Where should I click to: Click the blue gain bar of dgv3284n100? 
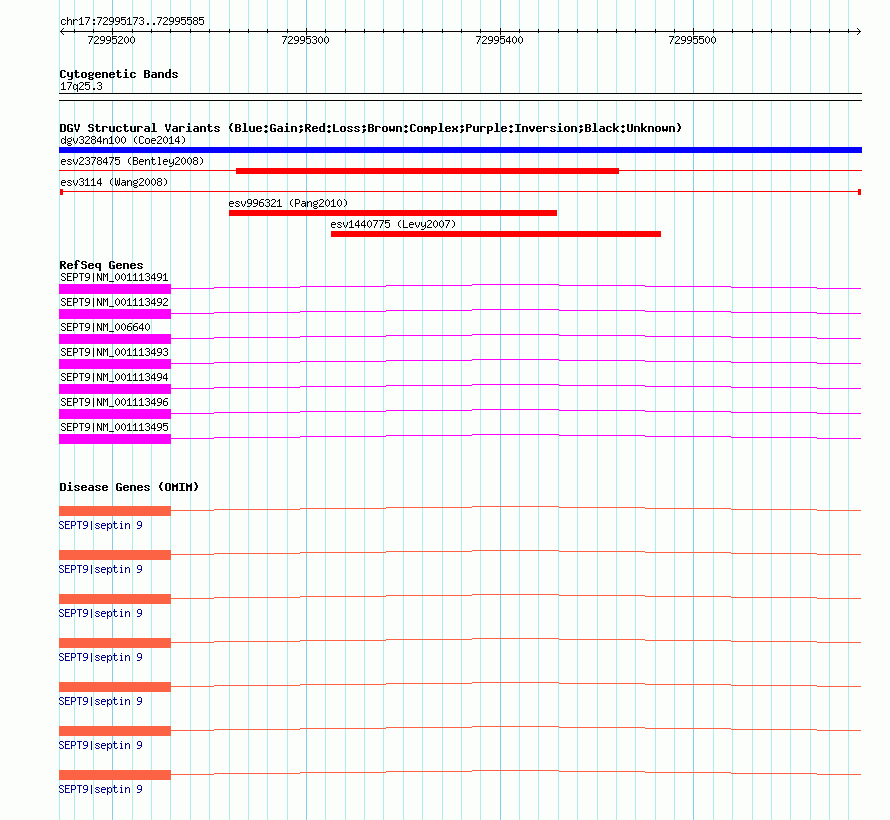click(x=460, y=150)
